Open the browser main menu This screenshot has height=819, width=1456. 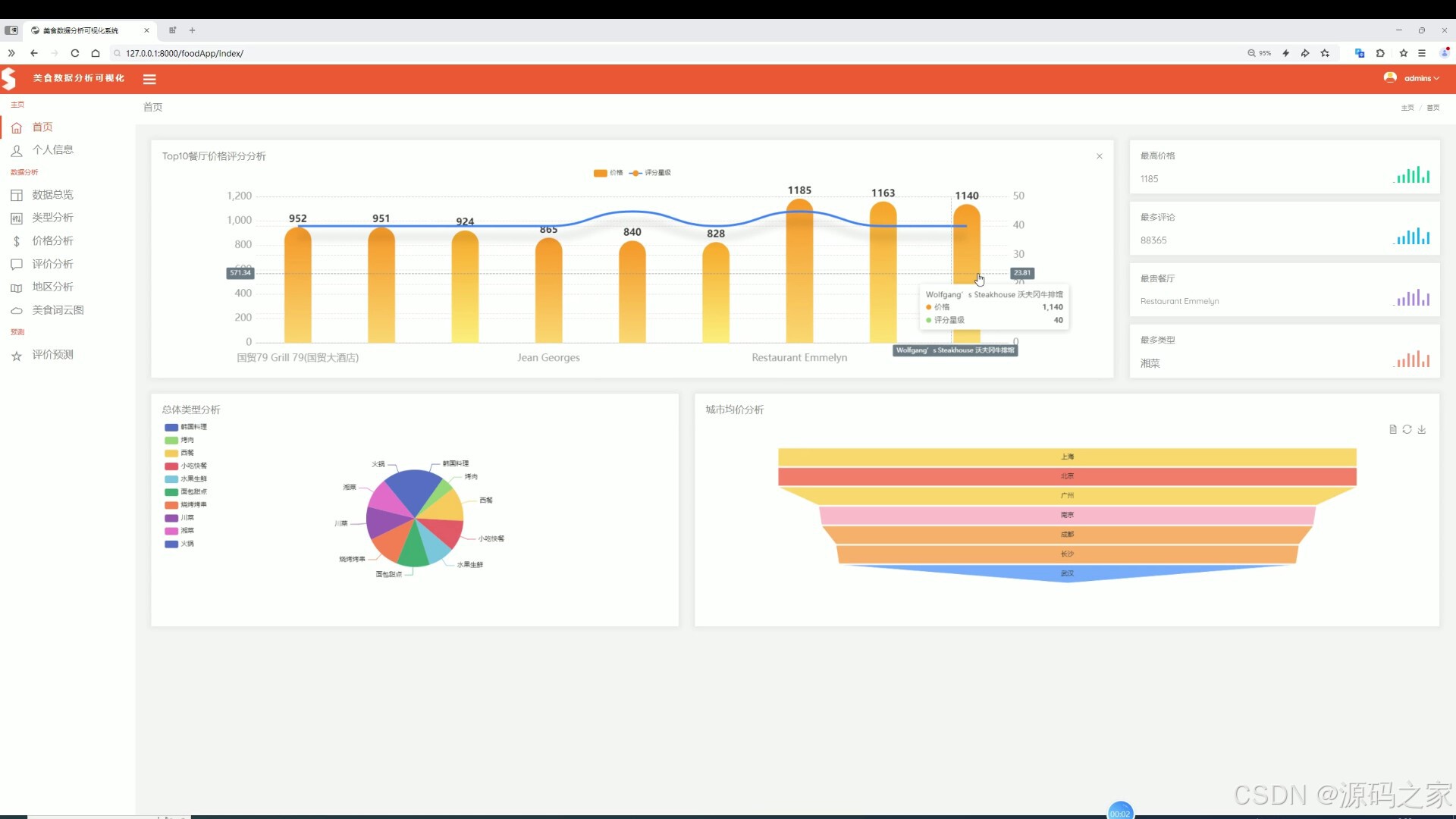pos(1422,53)
